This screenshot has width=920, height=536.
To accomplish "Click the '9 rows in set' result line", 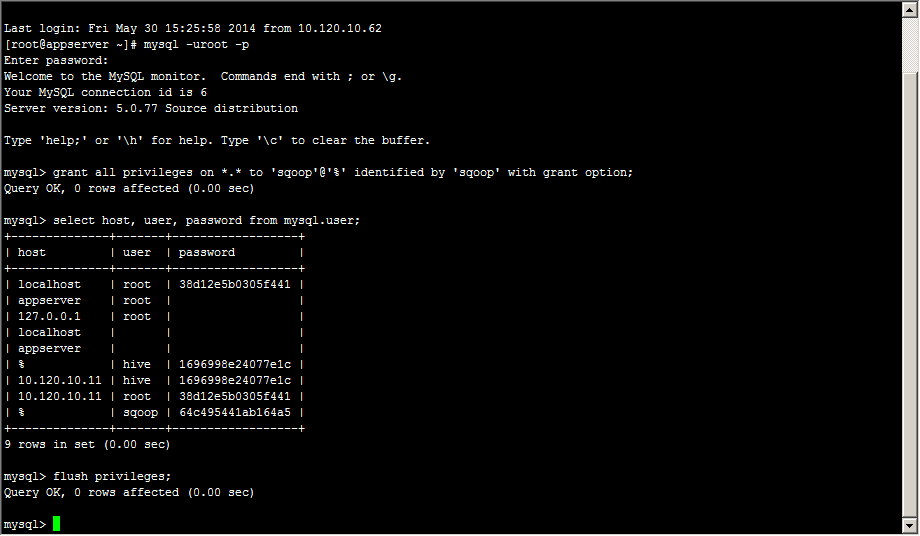I will point(87,445).
